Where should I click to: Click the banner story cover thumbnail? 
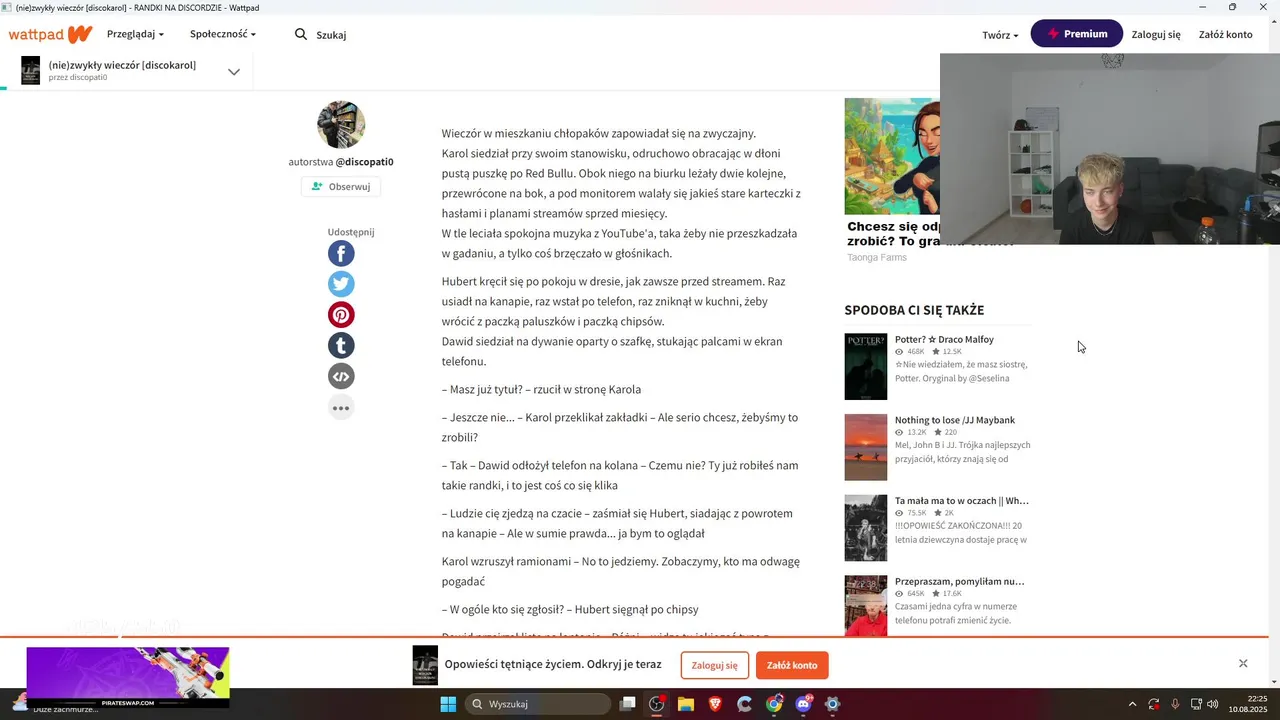(425, 665)
